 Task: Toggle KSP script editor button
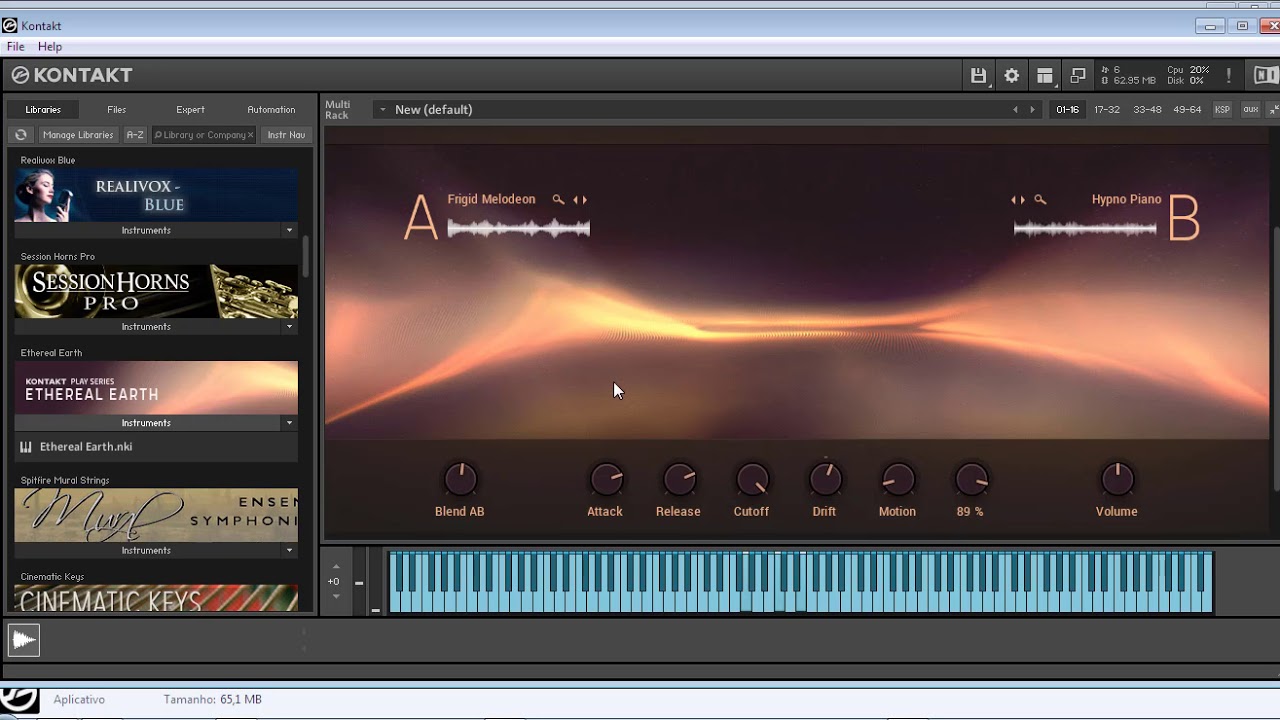(1222, 110)
